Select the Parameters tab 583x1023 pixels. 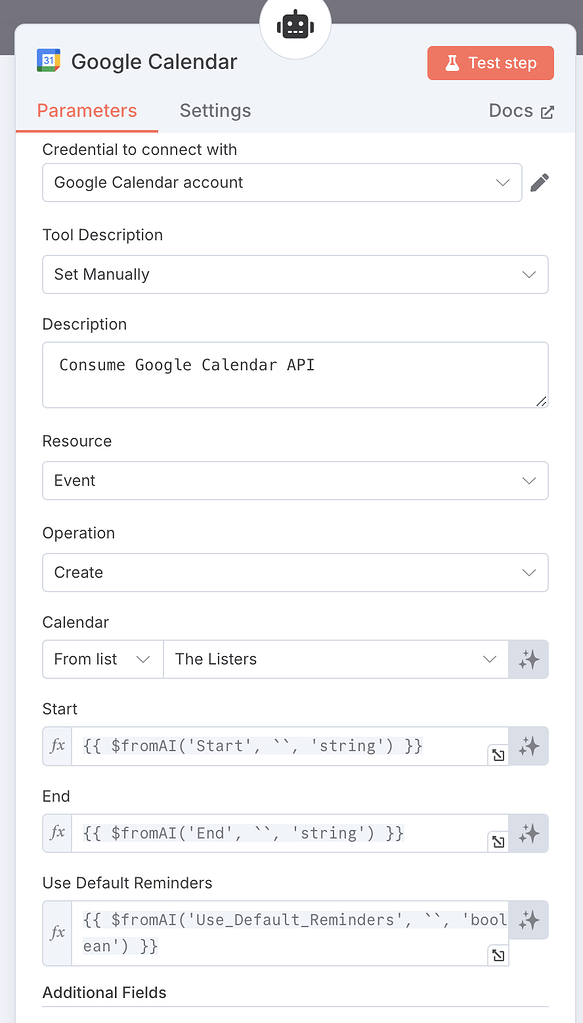[x=86, y=110]
